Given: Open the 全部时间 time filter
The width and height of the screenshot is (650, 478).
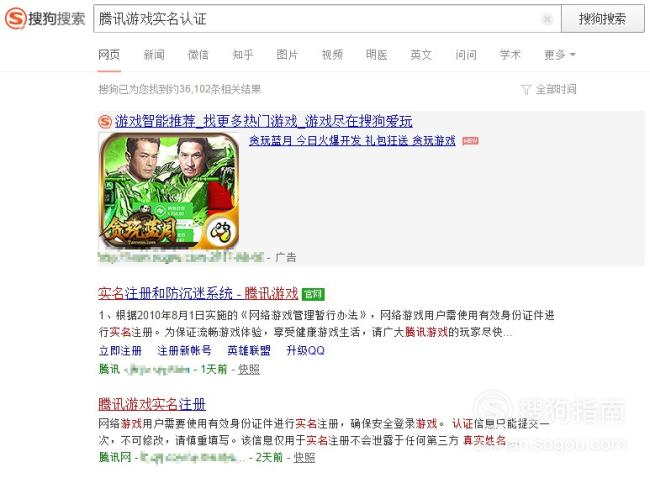Looking at the screenshot, I should pos(548,89).
